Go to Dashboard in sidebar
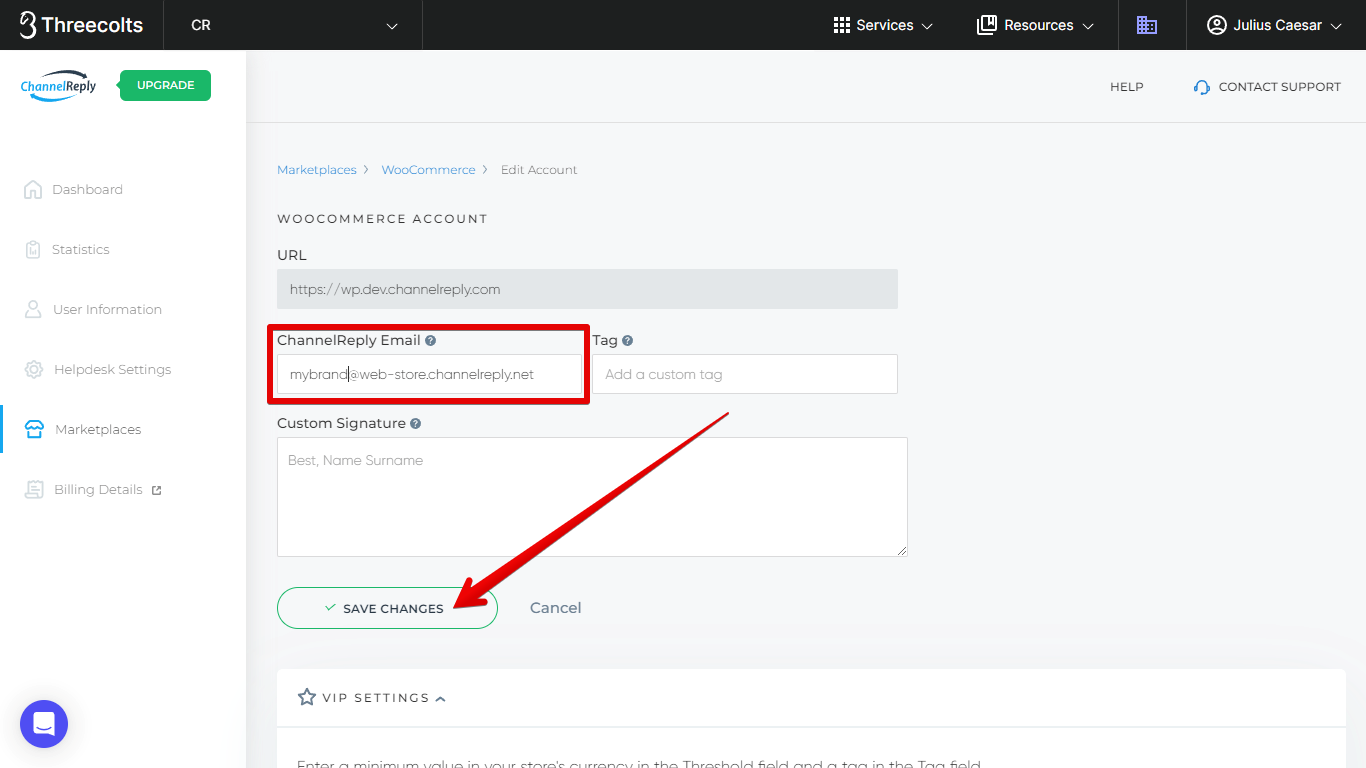The image size is (1366, 768). (87, 189)
